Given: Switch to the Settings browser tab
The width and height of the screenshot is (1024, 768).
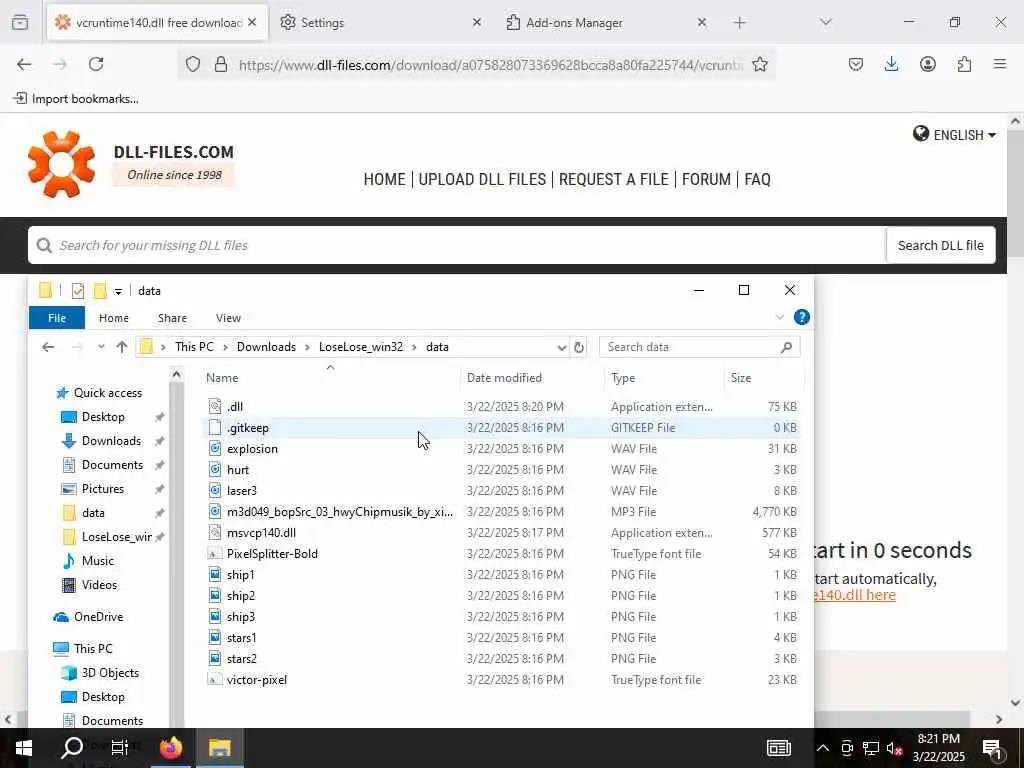Looking at the screenshot, I should 381,23.
